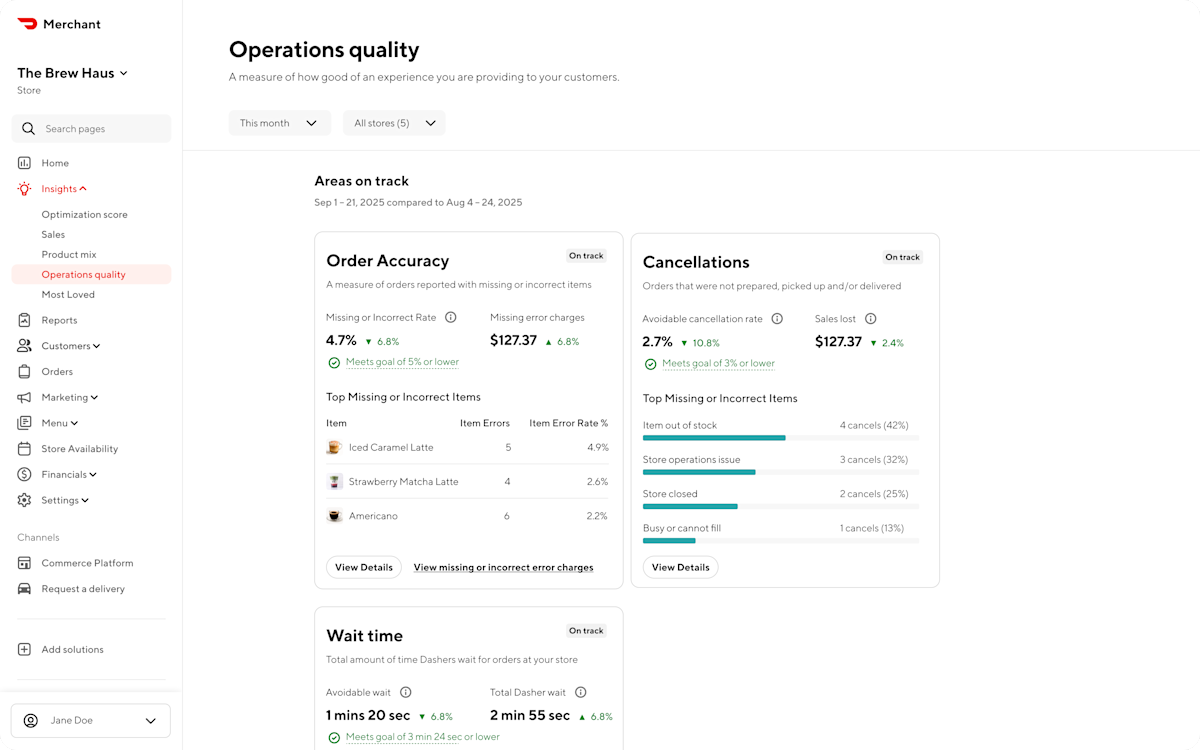1200x750 pixels.
Task: Click View Details on the Cancellations card
Action: tap(680, 567)
